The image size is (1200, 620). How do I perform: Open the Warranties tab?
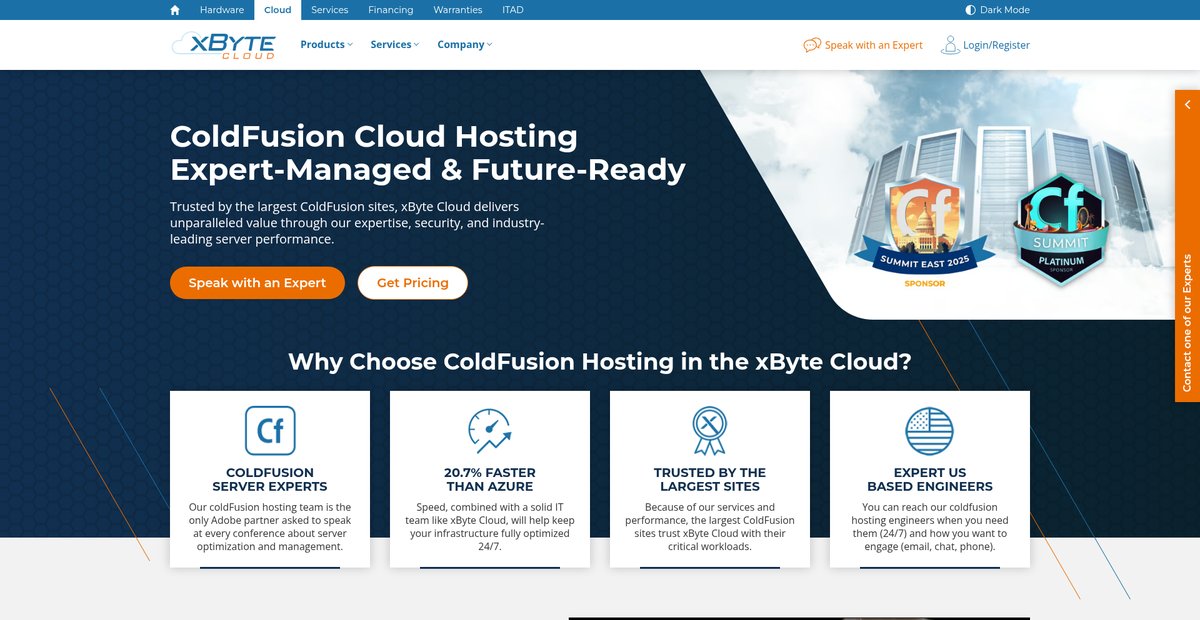tap(457, 10)
